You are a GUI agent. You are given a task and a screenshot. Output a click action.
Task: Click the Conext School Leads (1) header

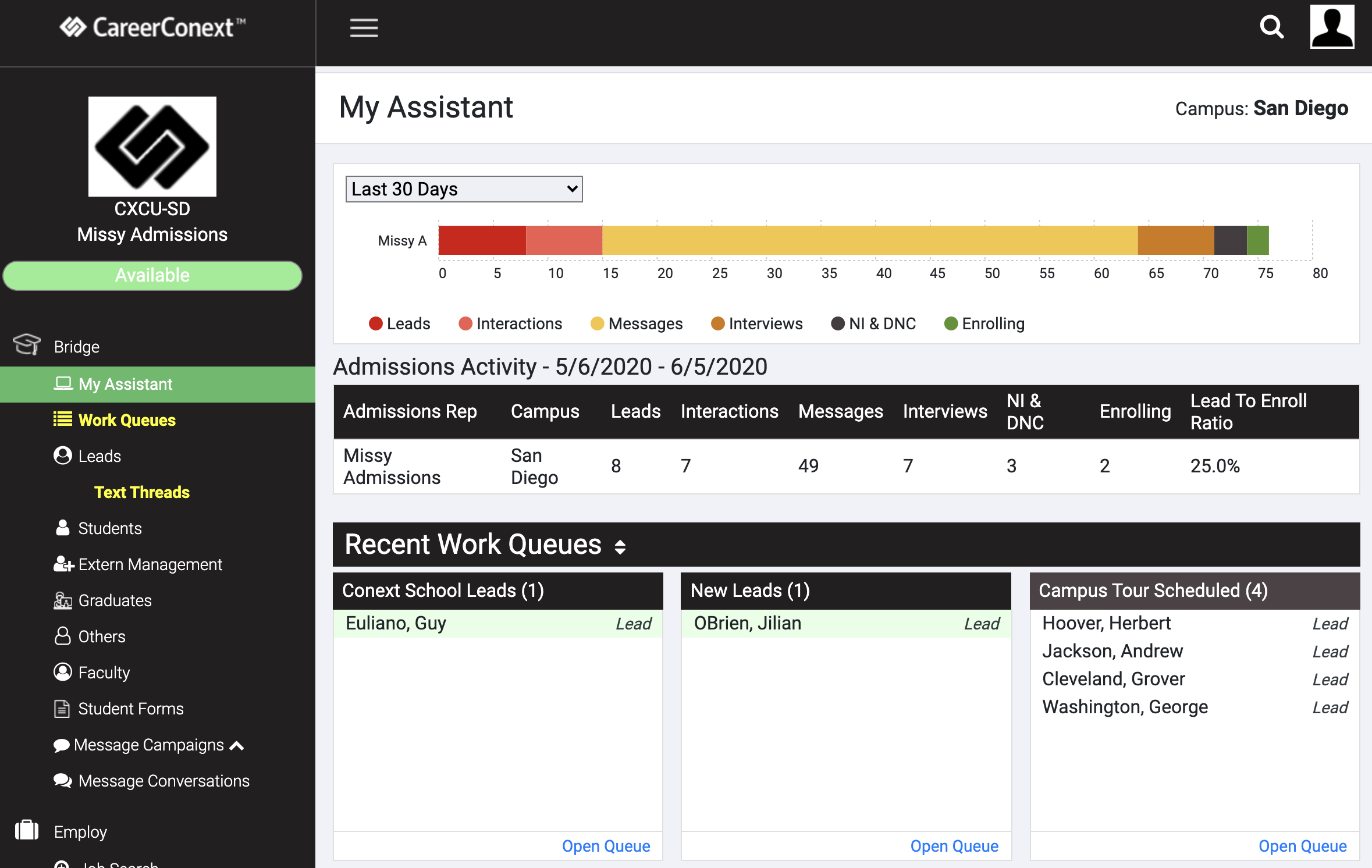click(x=498, y=590)
